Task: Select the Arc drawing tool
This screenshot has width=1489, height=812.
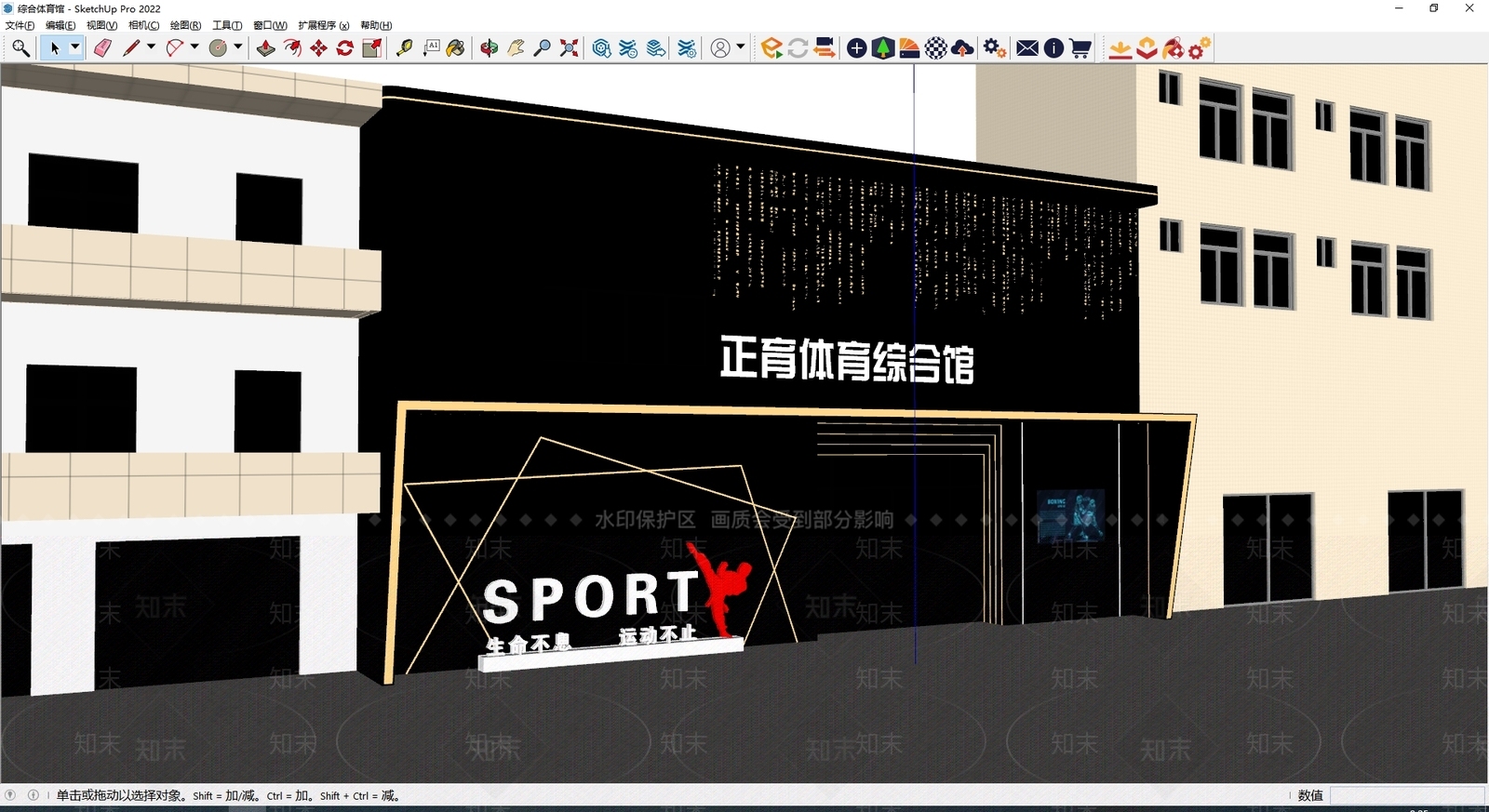Action: 174,47
